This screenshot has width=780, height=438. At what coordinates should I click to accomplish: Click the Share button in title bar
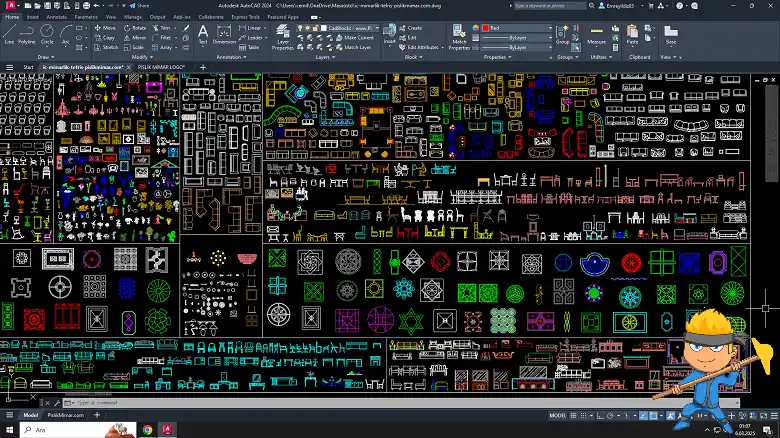139,5
